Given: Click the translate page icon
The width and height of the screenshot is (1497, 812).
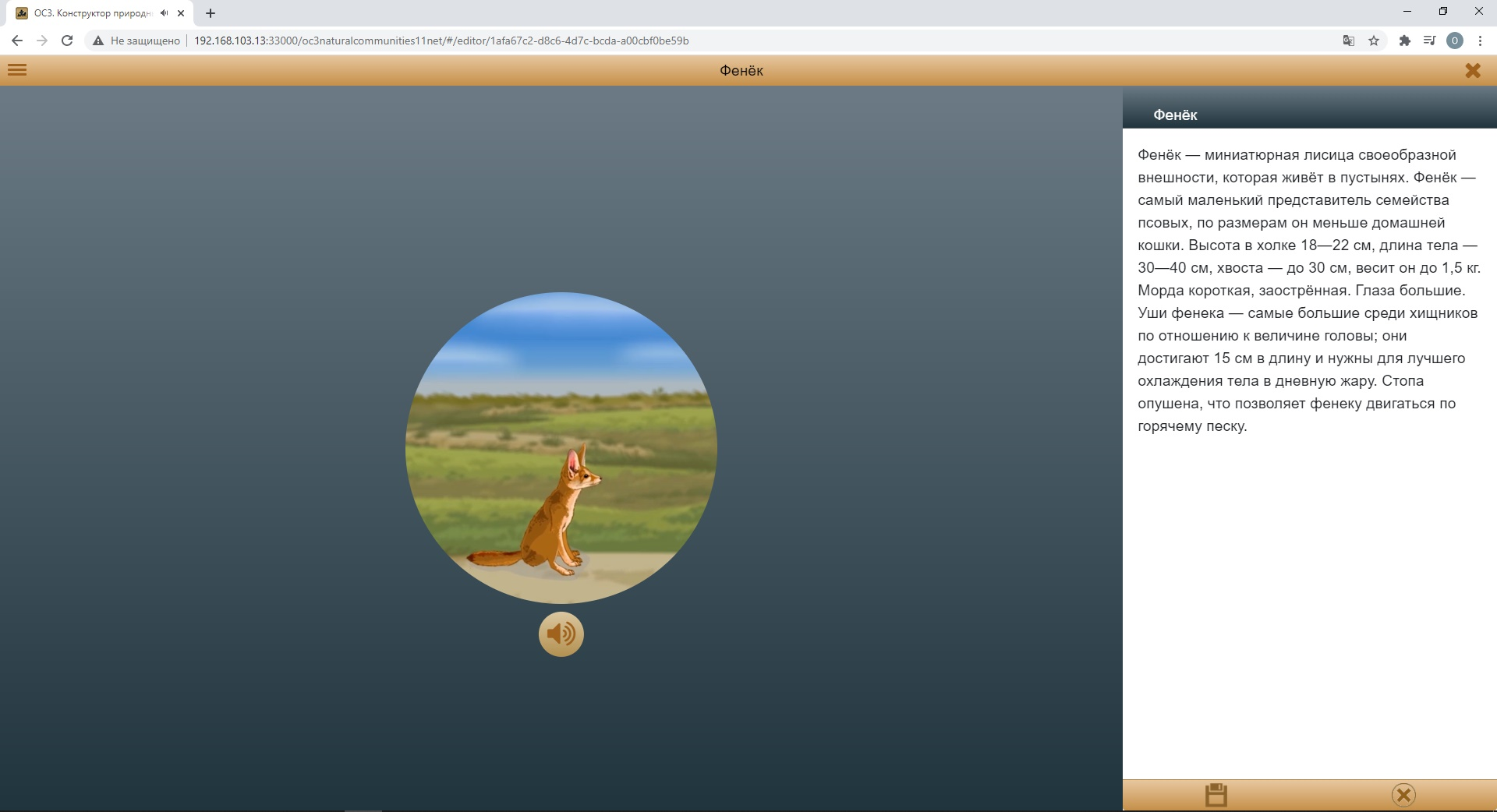Looking at the screenshot, I should pos(1348,41).
